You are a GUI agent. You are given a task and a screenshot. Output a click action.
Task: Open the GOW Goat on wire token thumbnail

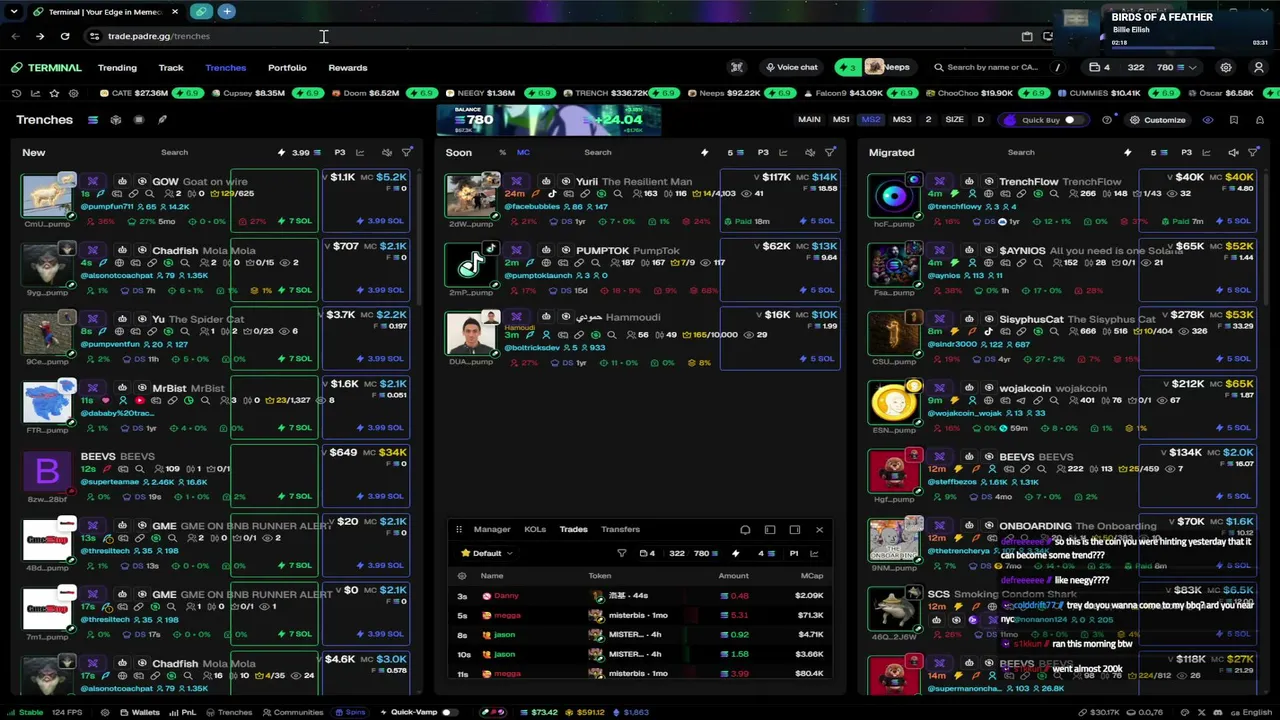(x=47, y=195)
